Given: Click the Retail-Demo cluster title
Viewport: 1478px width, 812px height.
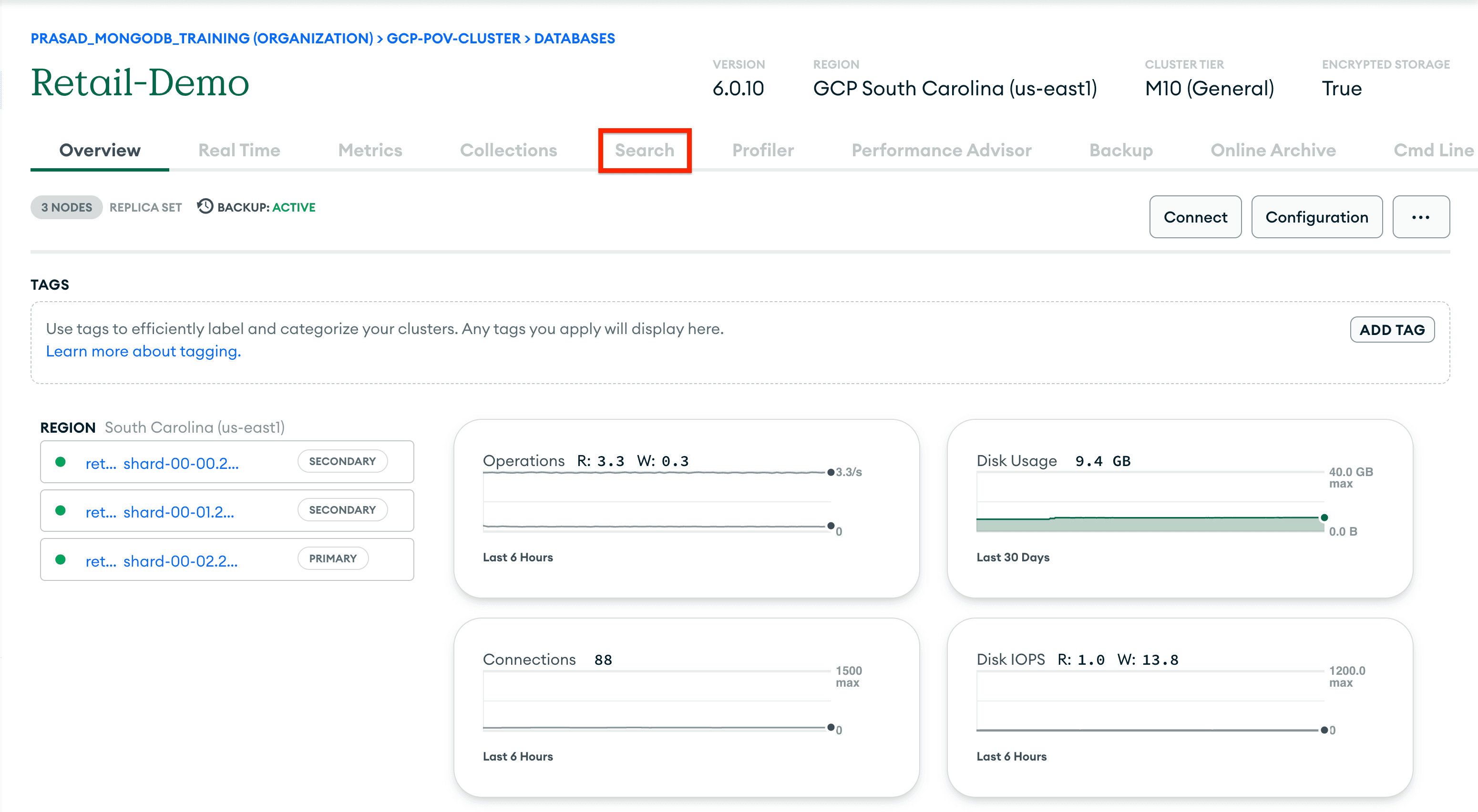Looking at the screenshot, I should (140, 82).
